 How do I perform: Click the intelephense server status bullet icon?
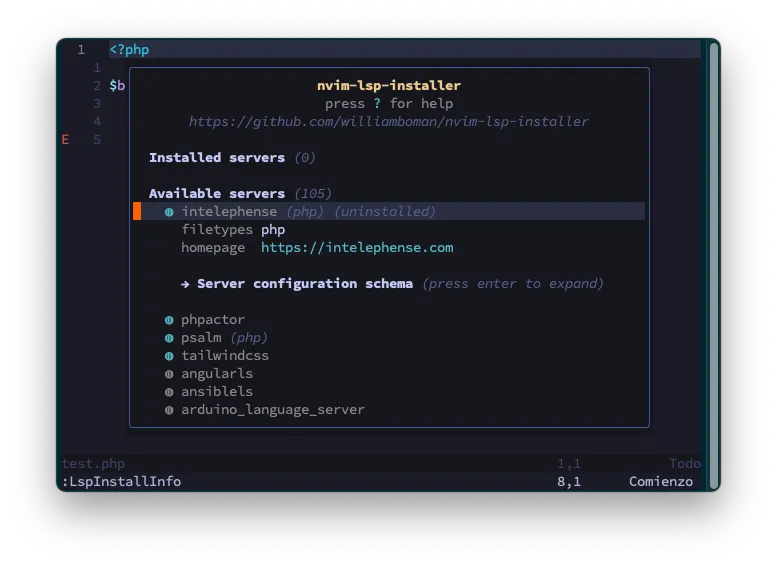[x=169, y=212]
